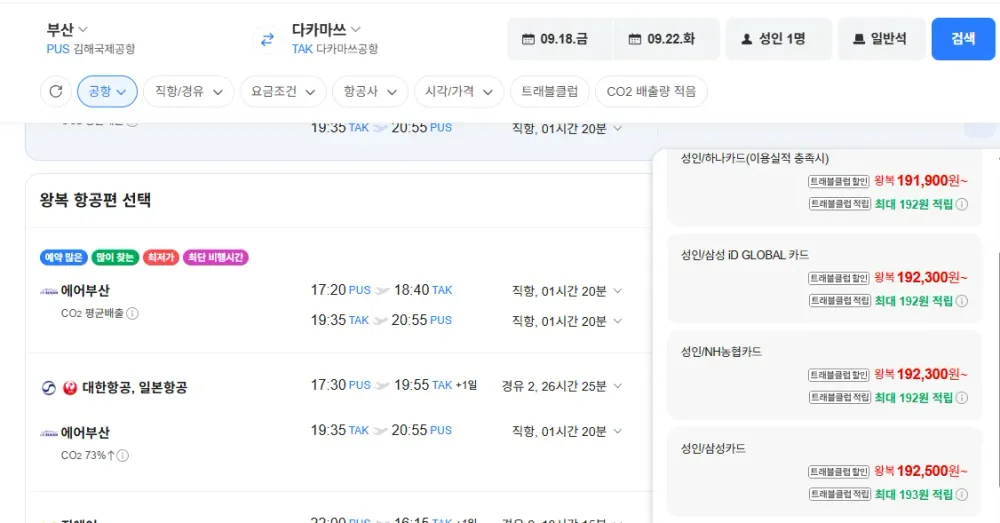Image resolution: width=1000 pixels, height=523 pixels.
Task: Click the blue 검색 search button
Action: pos(963,39)
